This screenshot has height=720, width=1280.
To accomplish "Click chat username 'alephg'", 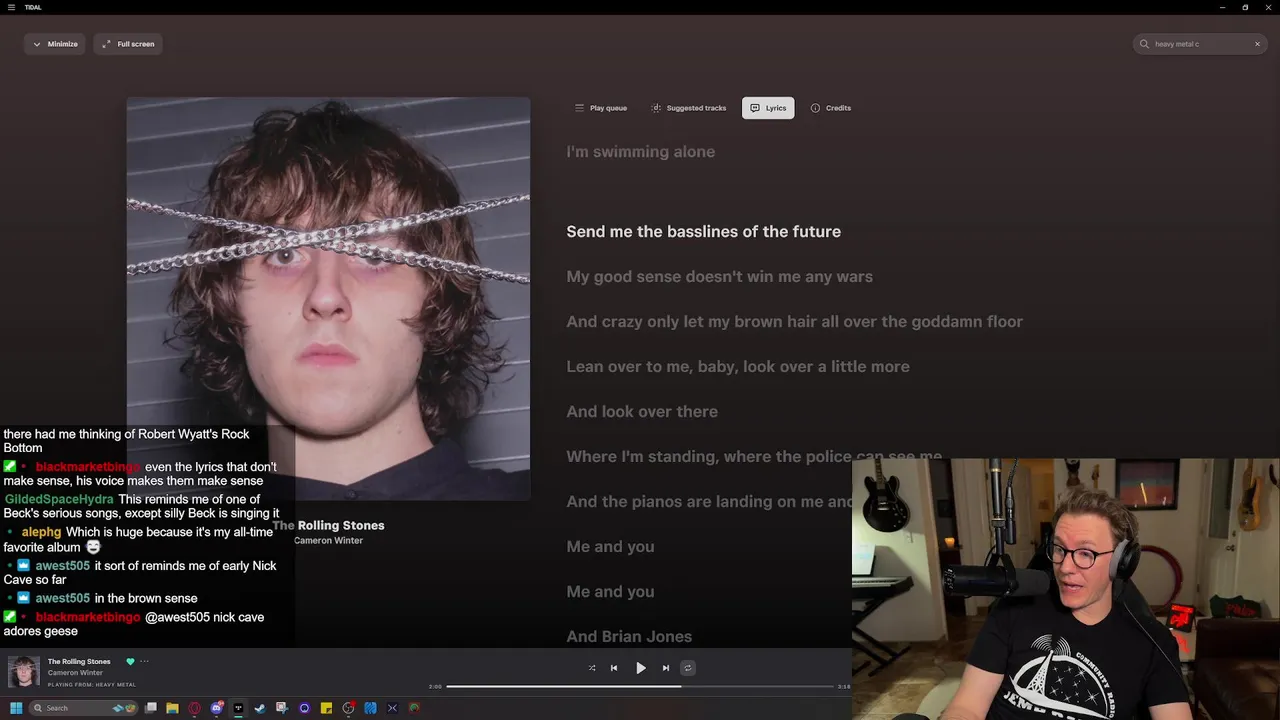I will click(x=41, y=532).
